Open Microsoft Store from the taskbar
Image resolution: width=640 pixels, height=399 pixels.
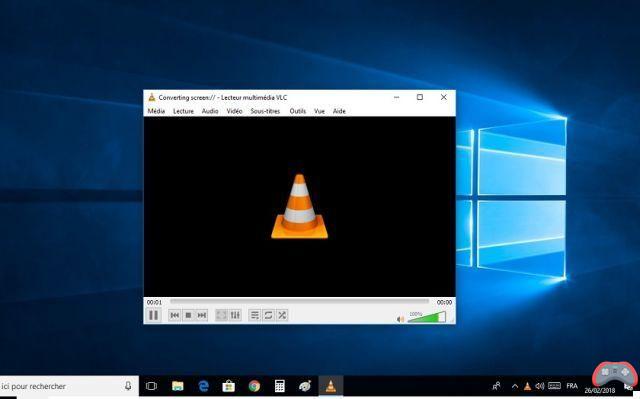(229, 386)
